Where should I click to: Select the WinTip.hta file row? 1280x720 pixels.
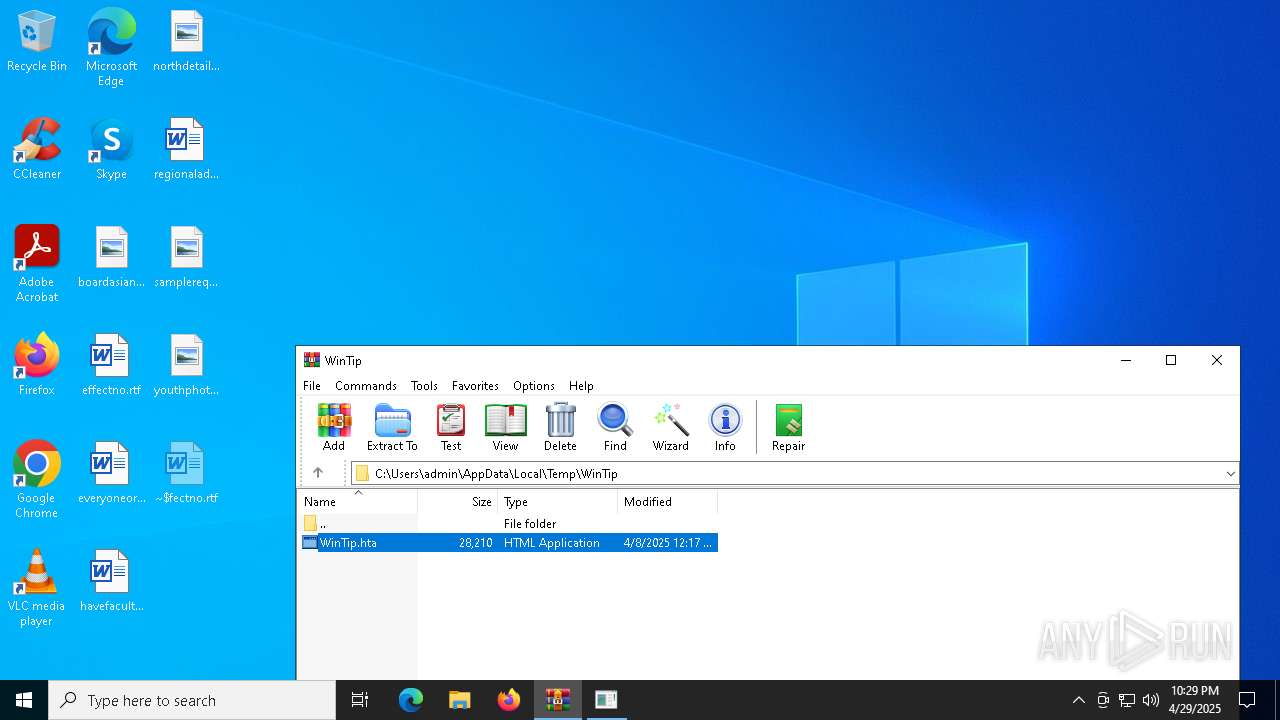pyautogui.click(x=508, y=542)
